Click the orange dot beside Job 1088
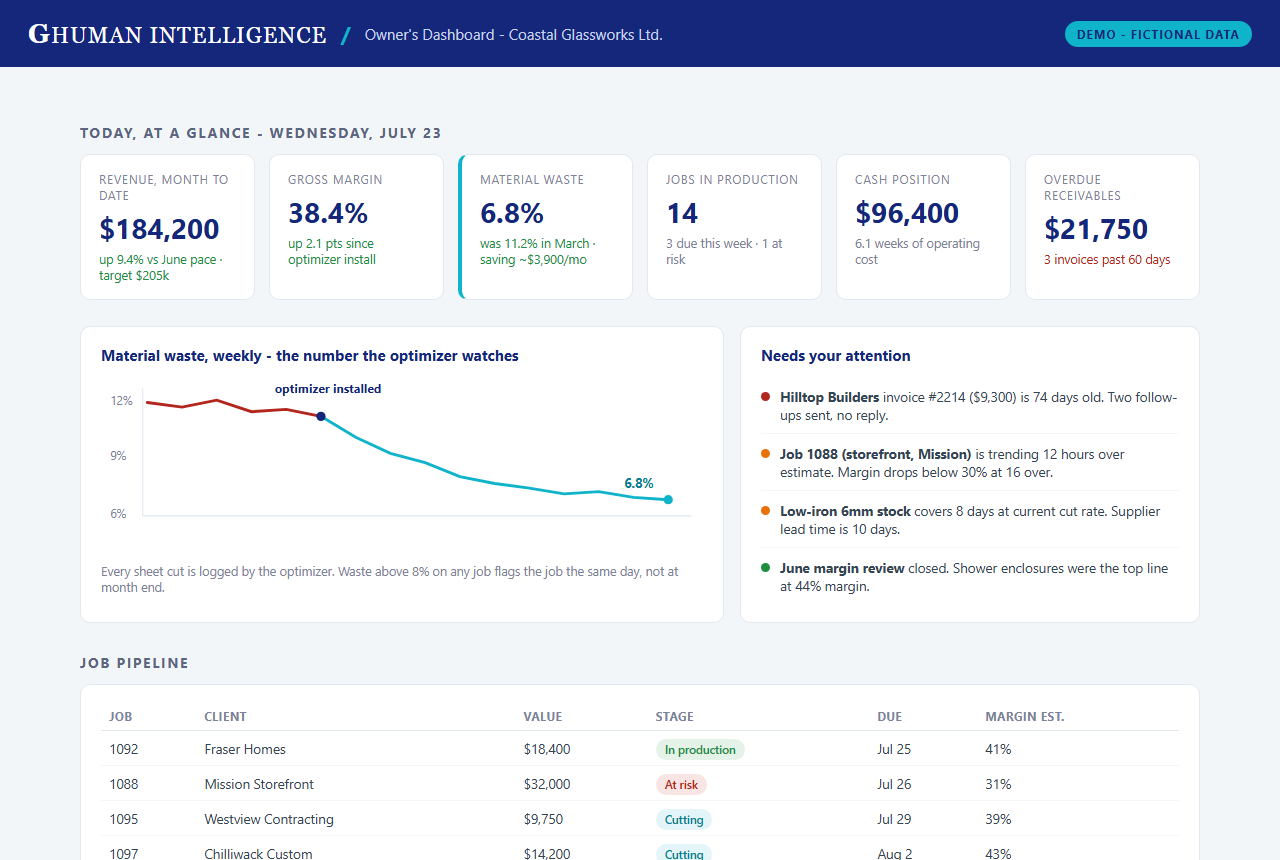Viewport: 1280px width, 860px height. click(766, 454)
